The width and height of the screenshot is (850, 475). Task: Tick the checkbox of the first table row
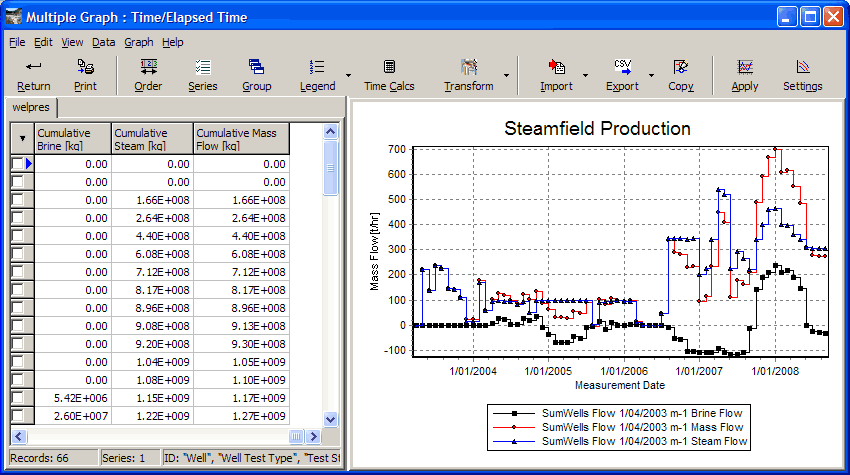17,164
